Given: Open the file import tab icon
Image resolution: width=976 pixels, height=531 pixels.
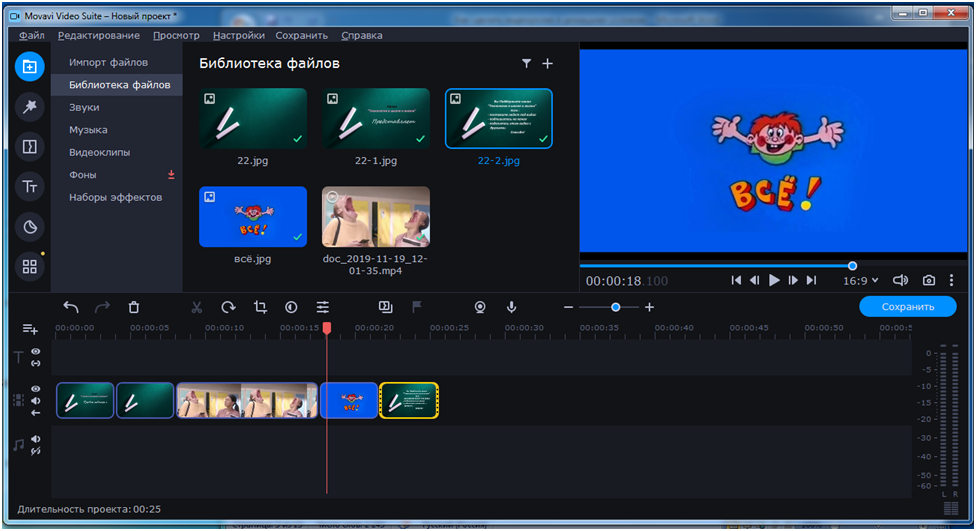Looking at the screenshot, I should tap(29, 67).
